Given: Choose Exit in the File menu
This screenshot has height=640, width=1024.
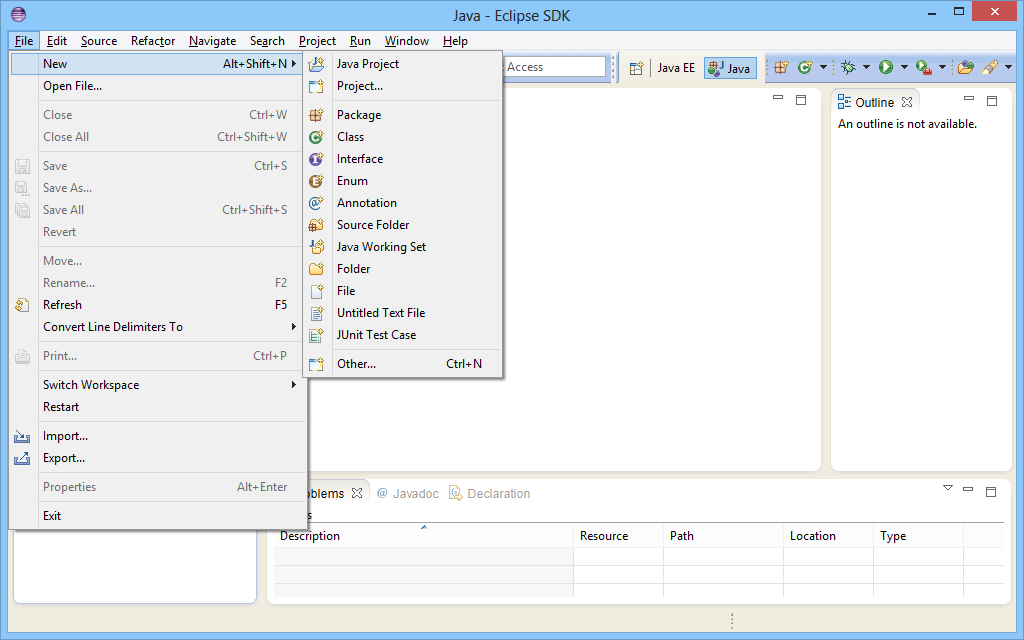Looking at the screenshot, I should pos(157,516).
